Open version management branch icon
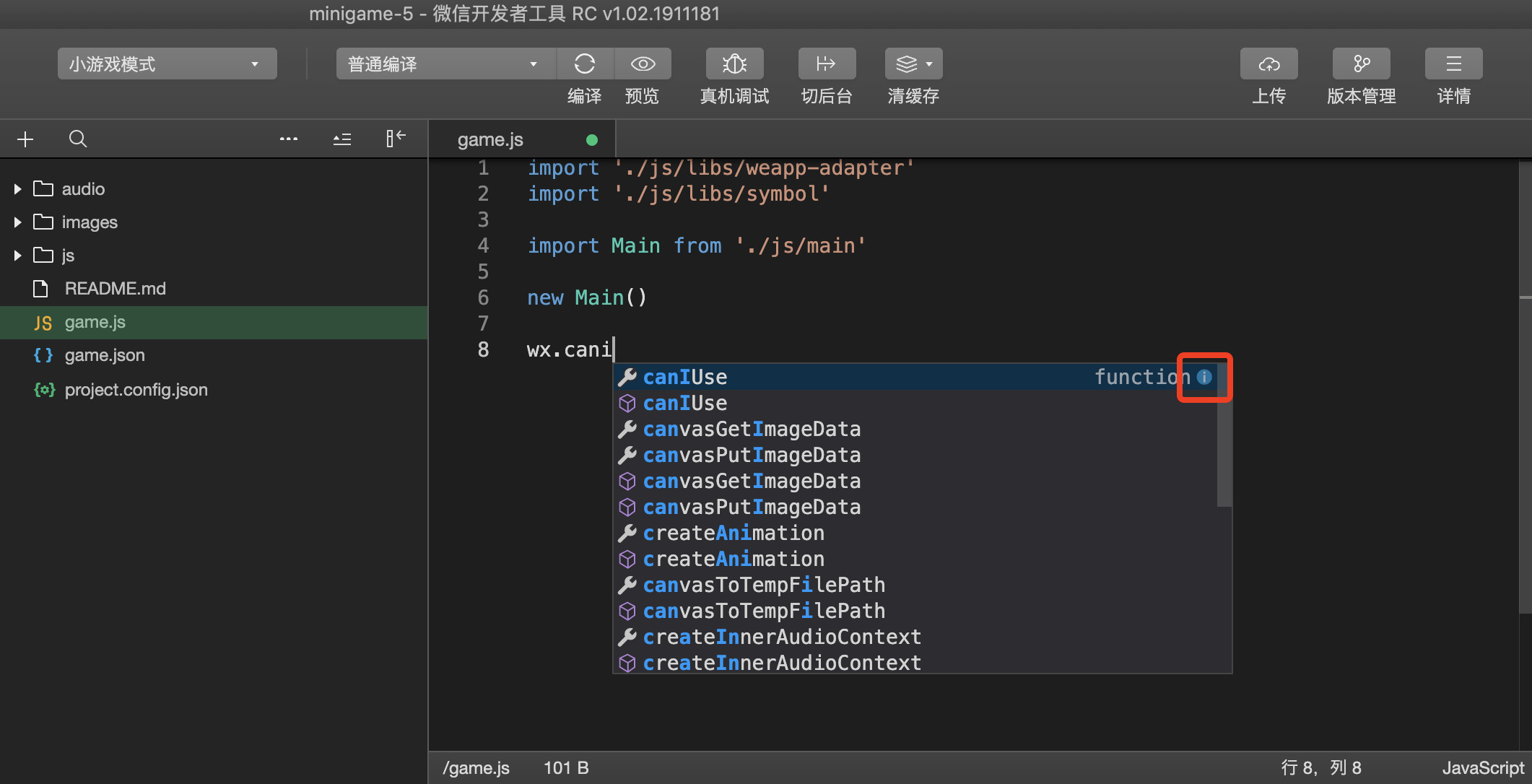The image size is (1532, 784). (1361, 64)
